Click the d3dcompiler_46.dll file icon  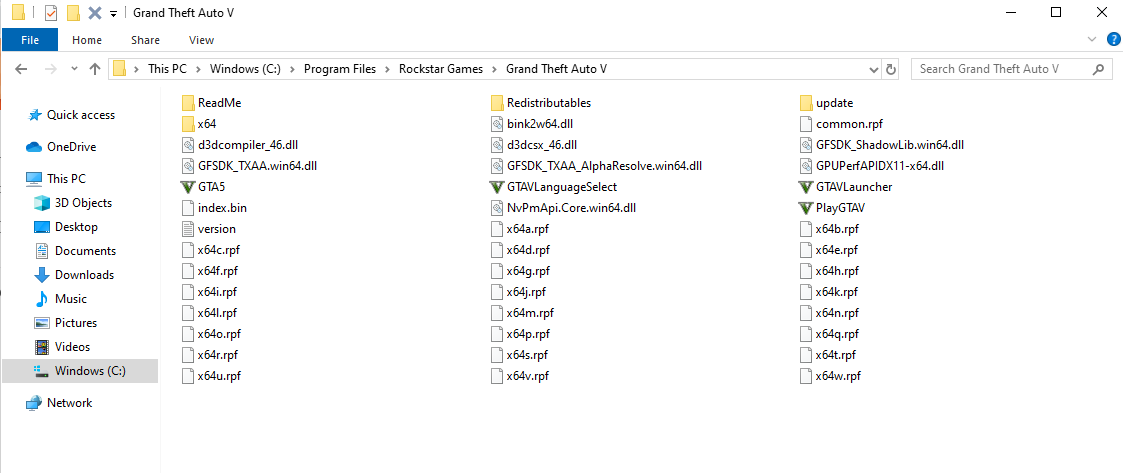click(188, 145)
